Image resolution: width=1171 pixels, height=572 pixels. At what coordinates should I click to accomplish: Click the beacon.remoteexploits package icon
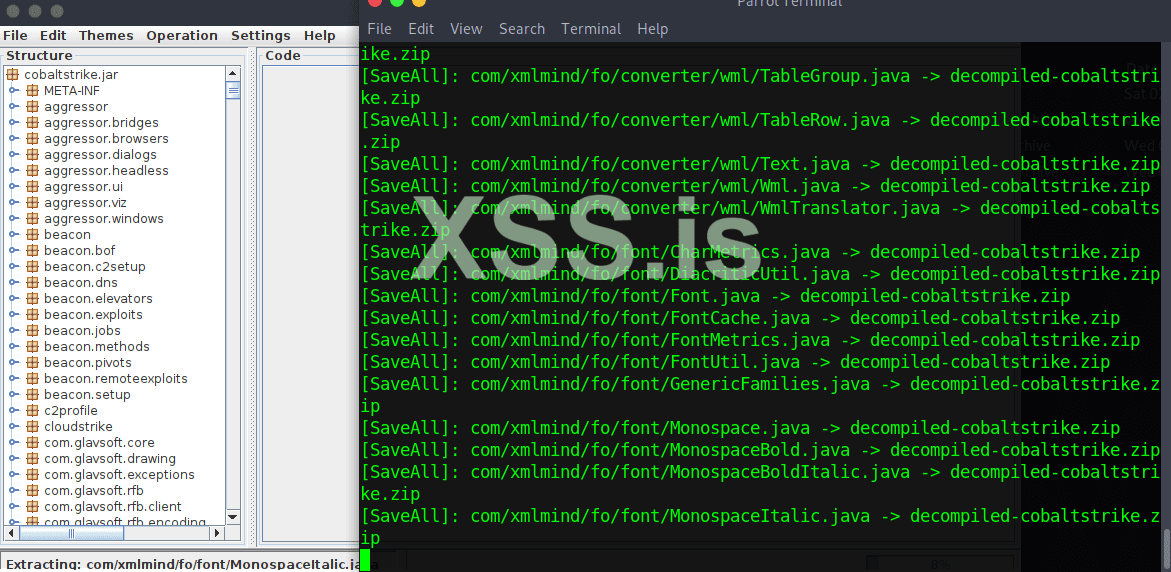pos(31,379)
